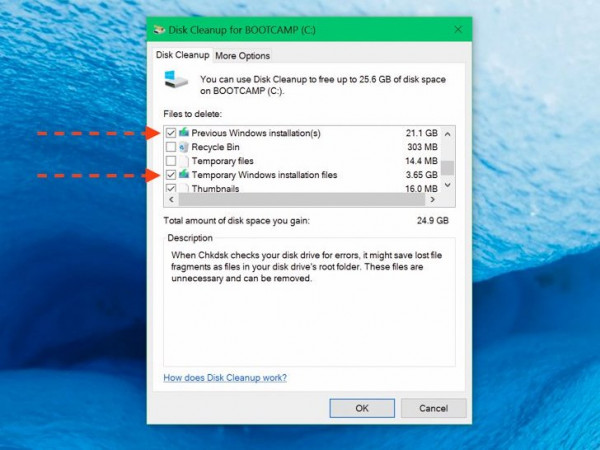Select the Thumbnails row text
600x450 pixels.
click(215, 189)
